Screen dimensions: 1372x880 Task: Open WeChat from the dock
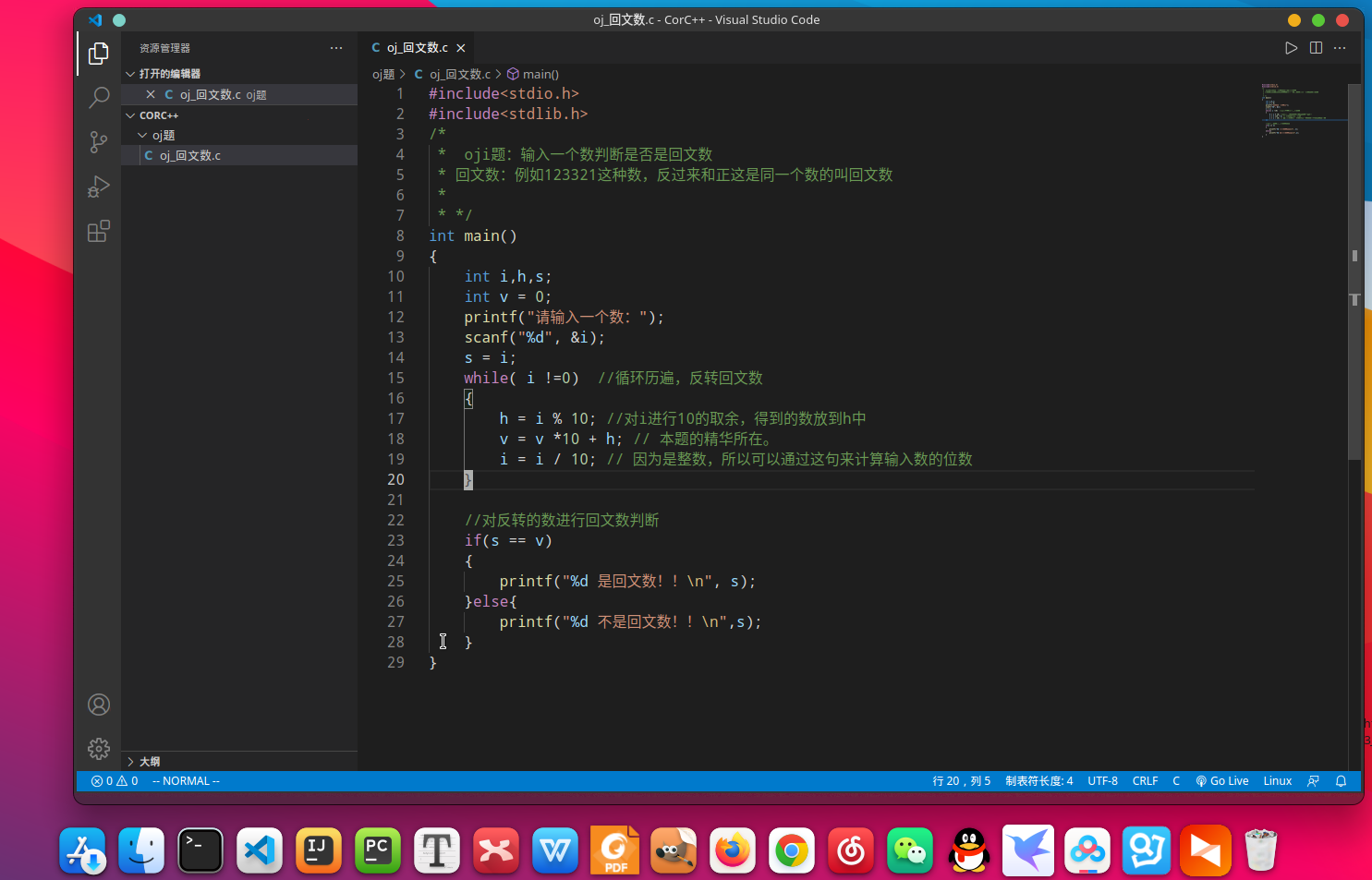910,850
